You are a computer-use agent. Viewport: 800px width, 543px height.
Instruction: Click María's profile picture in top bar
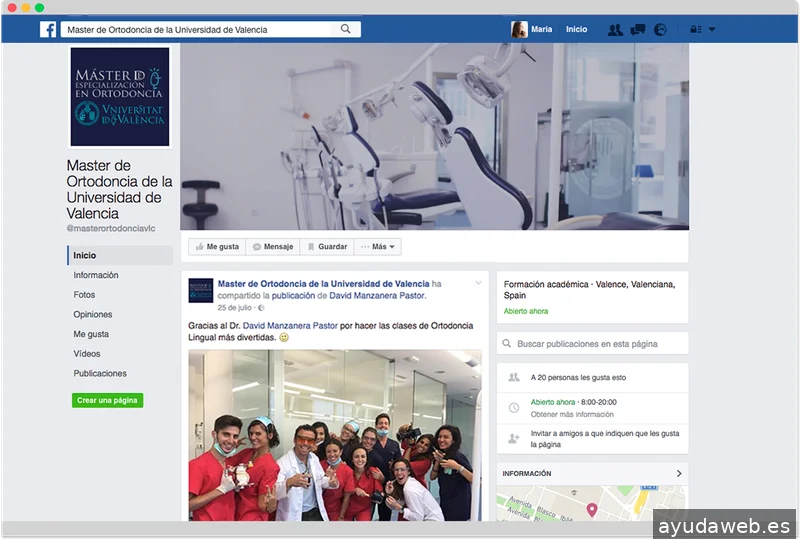coord(519,30)
